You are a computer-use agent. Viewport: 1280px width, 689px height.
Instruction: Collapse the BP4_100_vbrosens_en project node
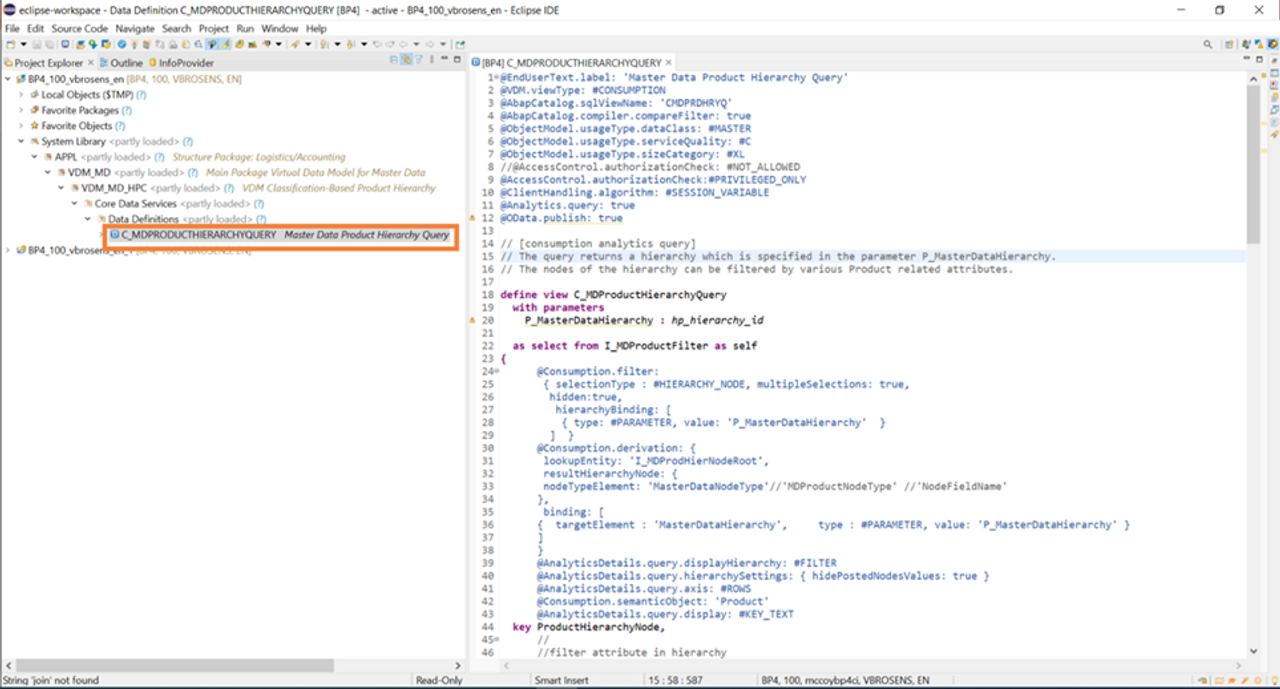[9, 79]
